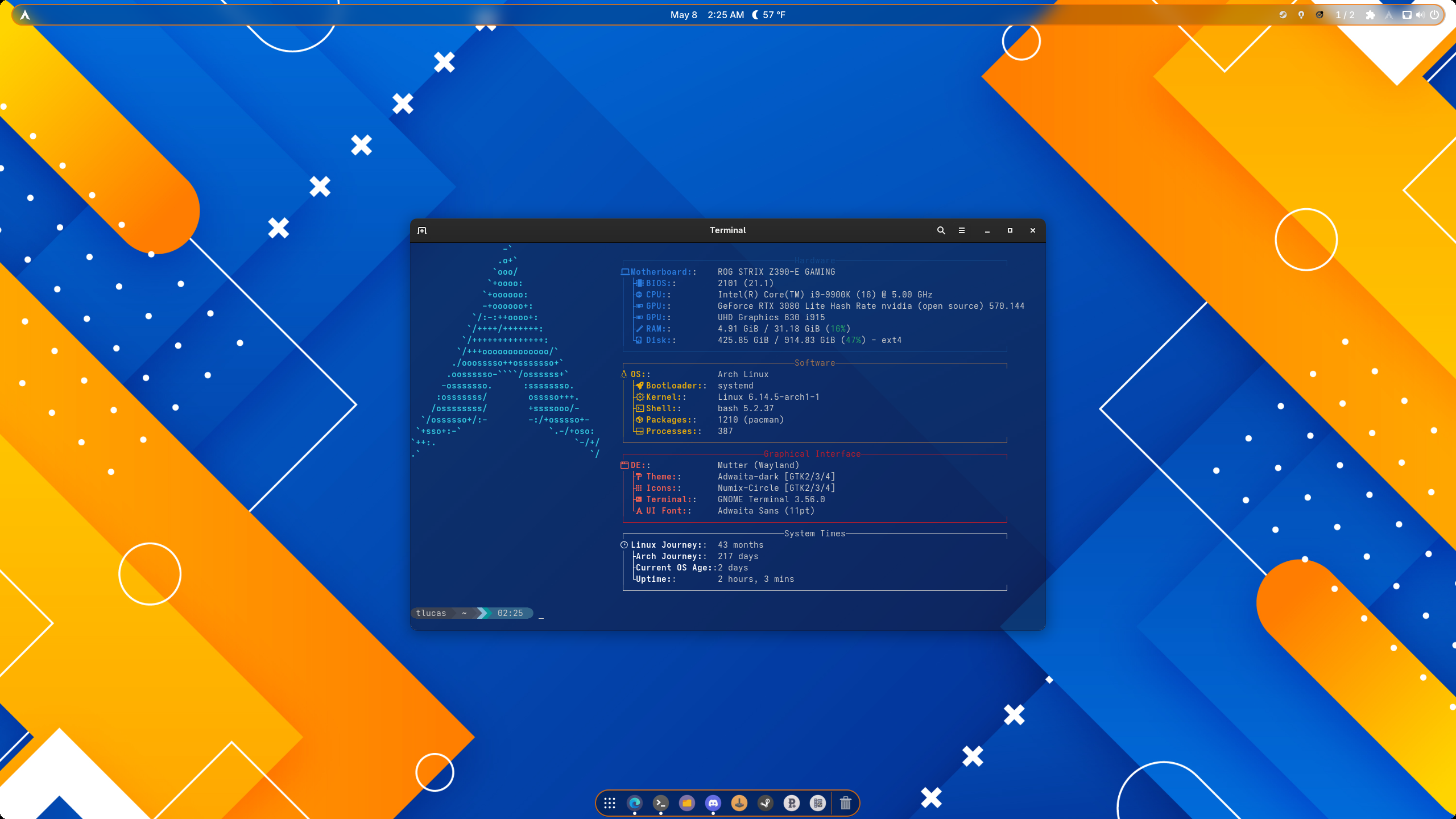The image size is (1456, 819).
Task: Open the date and time calendar menu
Action: [x=707, y=15]
